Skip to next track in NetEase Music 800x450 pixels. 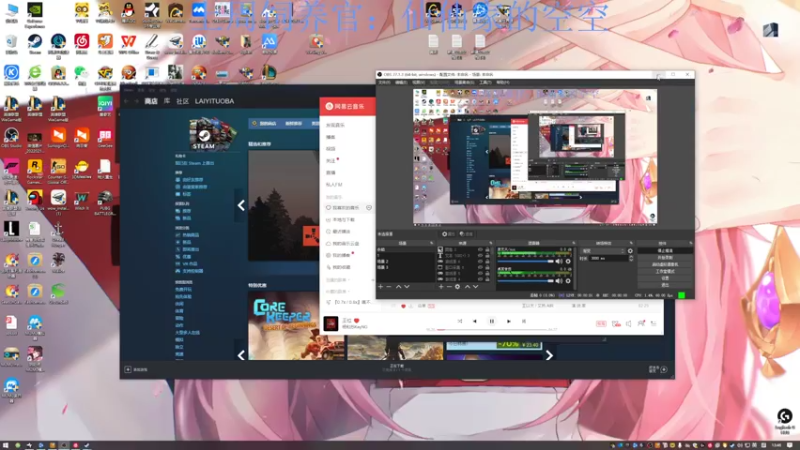pos(509,321)
